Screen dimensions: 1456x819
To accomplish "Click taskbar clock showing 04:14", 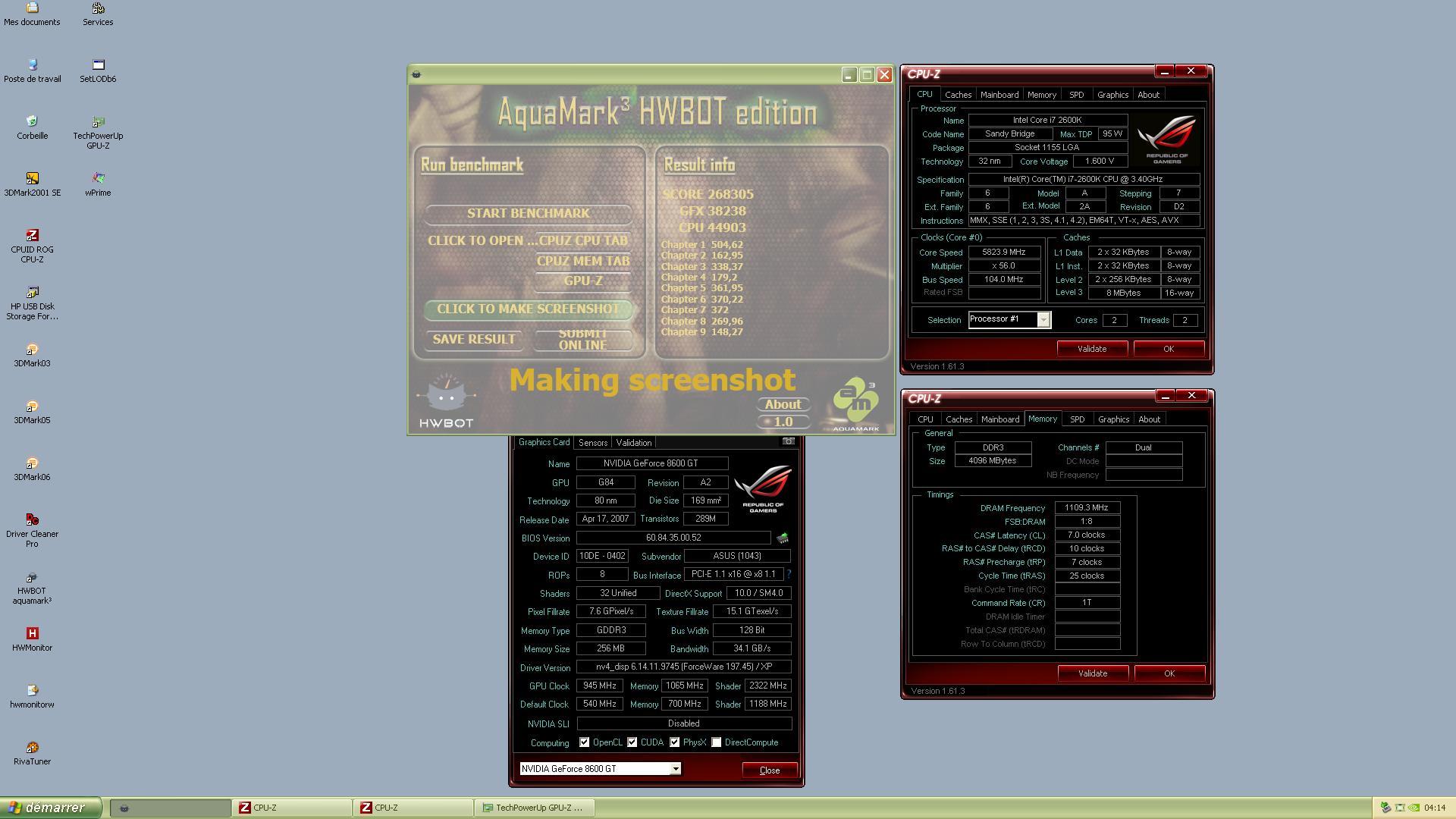I will (1435, 808).
